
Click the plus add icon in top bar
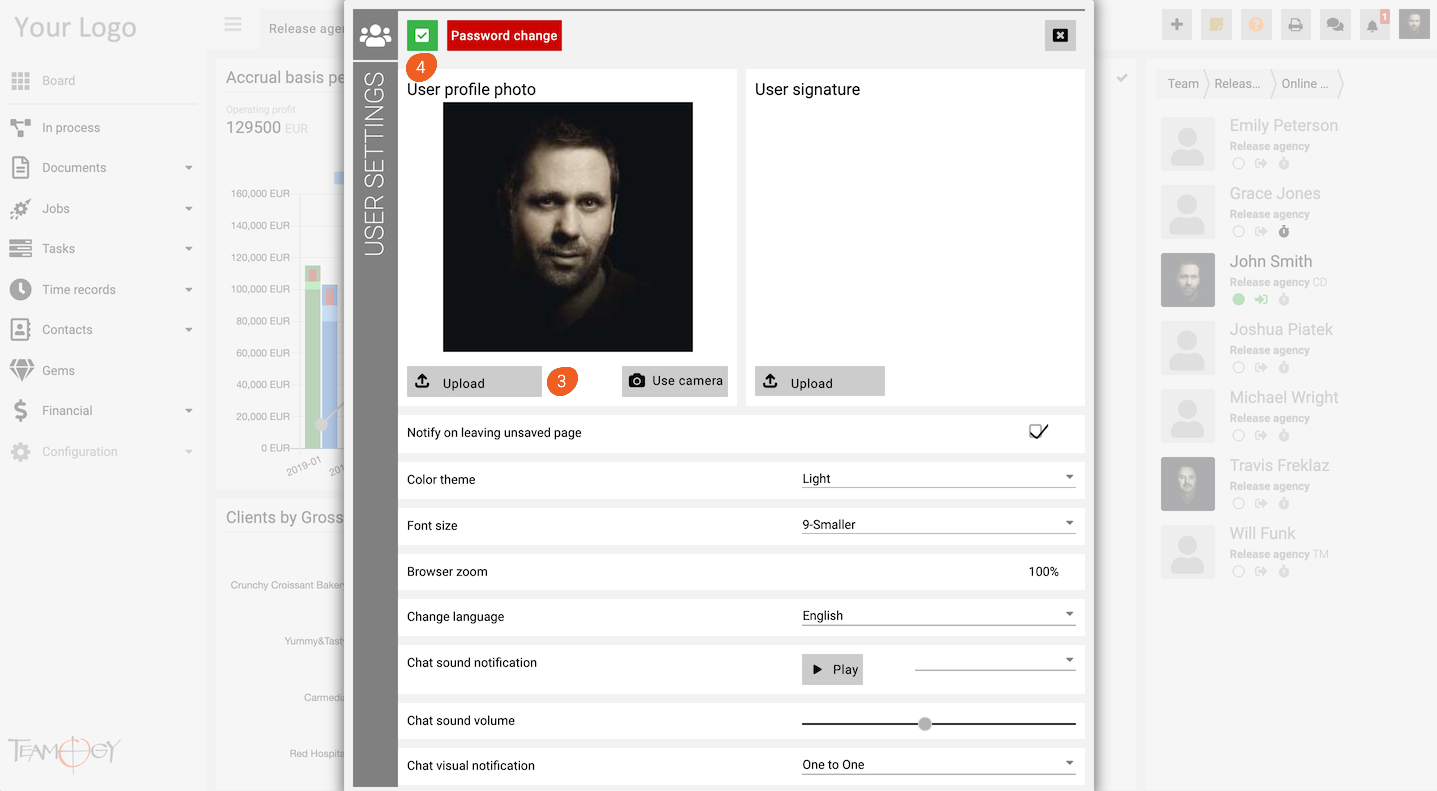[1177, 25]
